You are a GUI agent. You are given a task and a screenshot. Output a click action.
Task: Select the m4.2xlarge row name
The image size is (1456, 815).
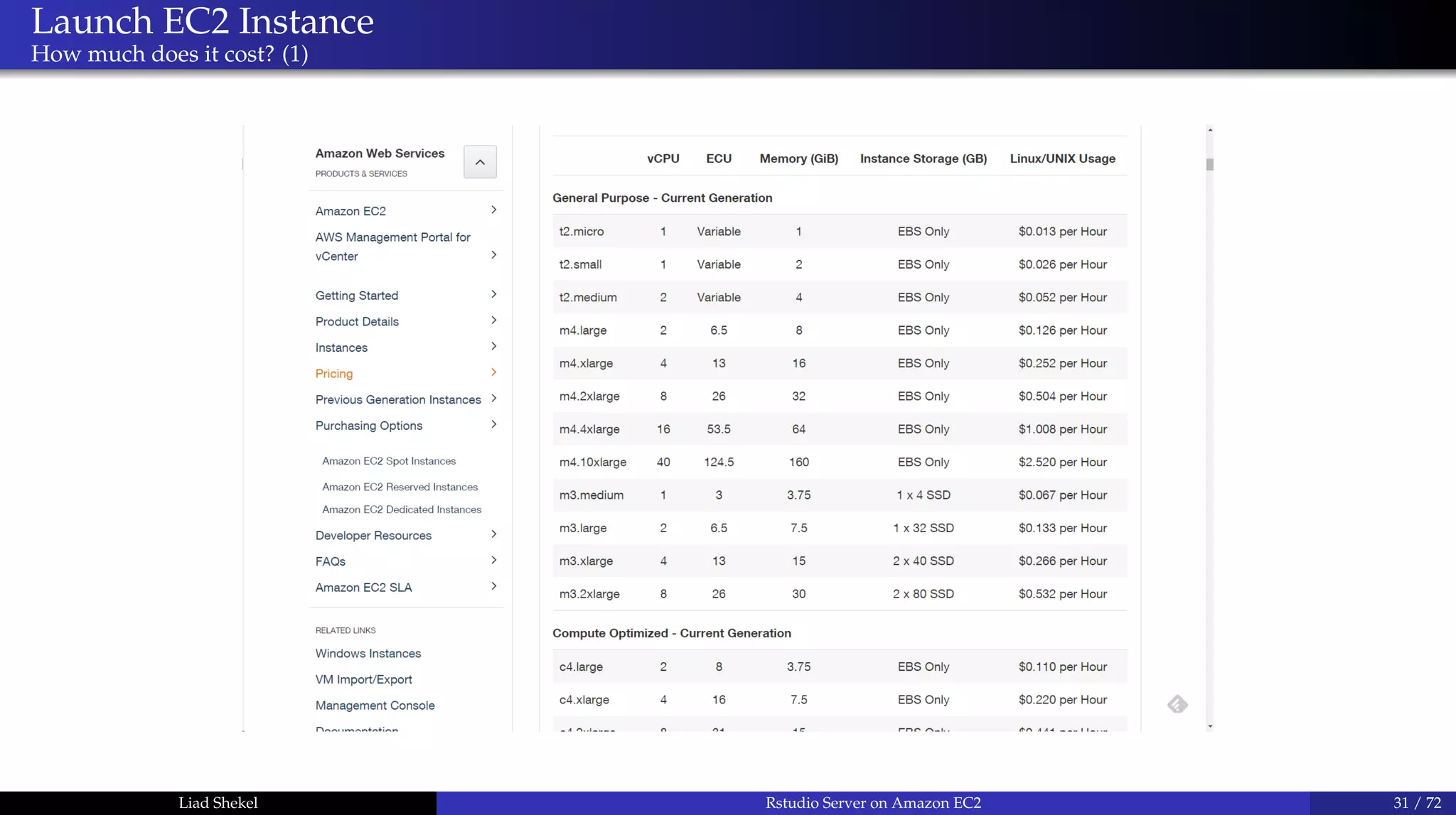coord(589,396)
